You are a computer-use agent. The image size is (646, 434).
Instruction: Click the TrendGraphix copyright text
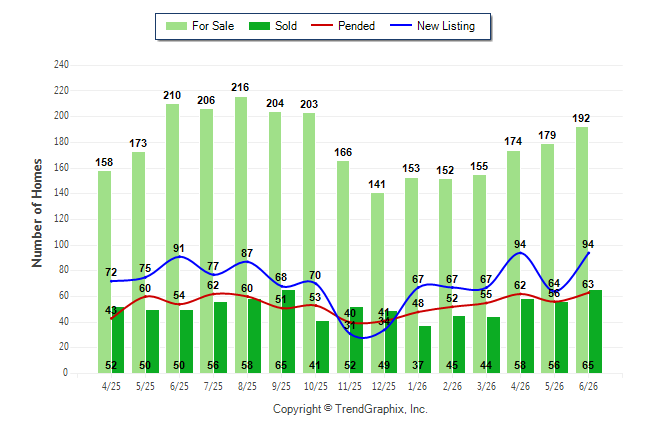click(x=350, y=409)
